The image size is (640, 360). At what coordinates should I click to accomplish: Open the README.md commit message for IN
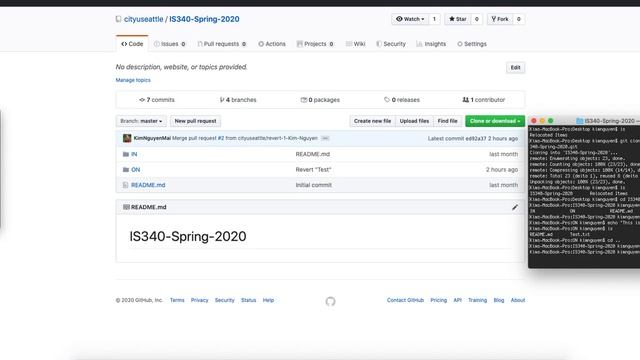(x=313, y=154)
